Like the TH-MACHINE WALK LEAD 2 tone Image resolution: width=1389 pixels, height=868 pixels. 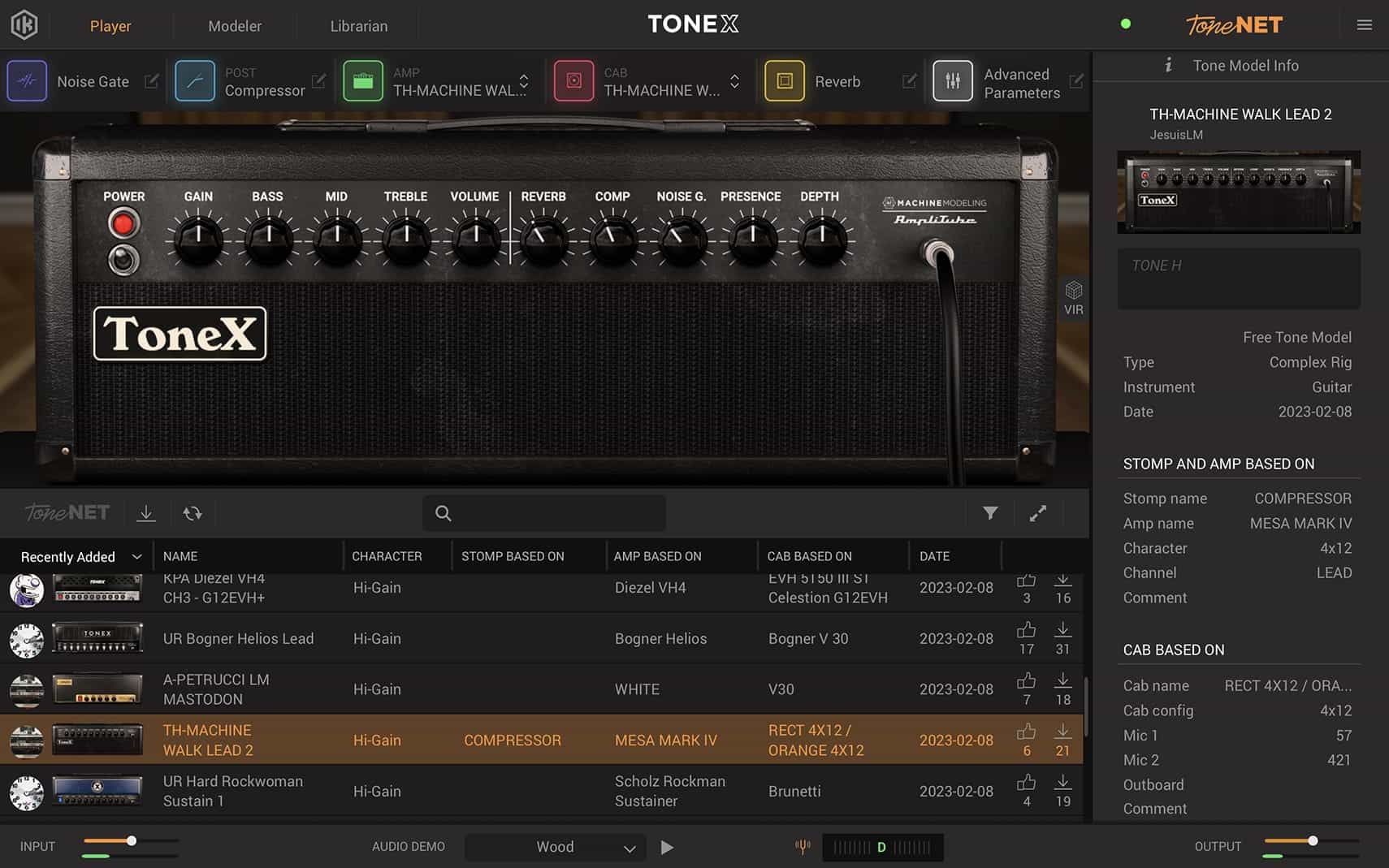[1027, 732]
